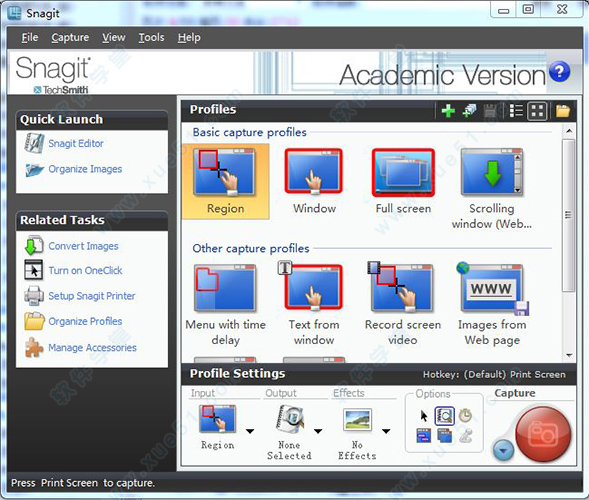Click the Organize Images icon in Quick Launch

pos(35,169)
